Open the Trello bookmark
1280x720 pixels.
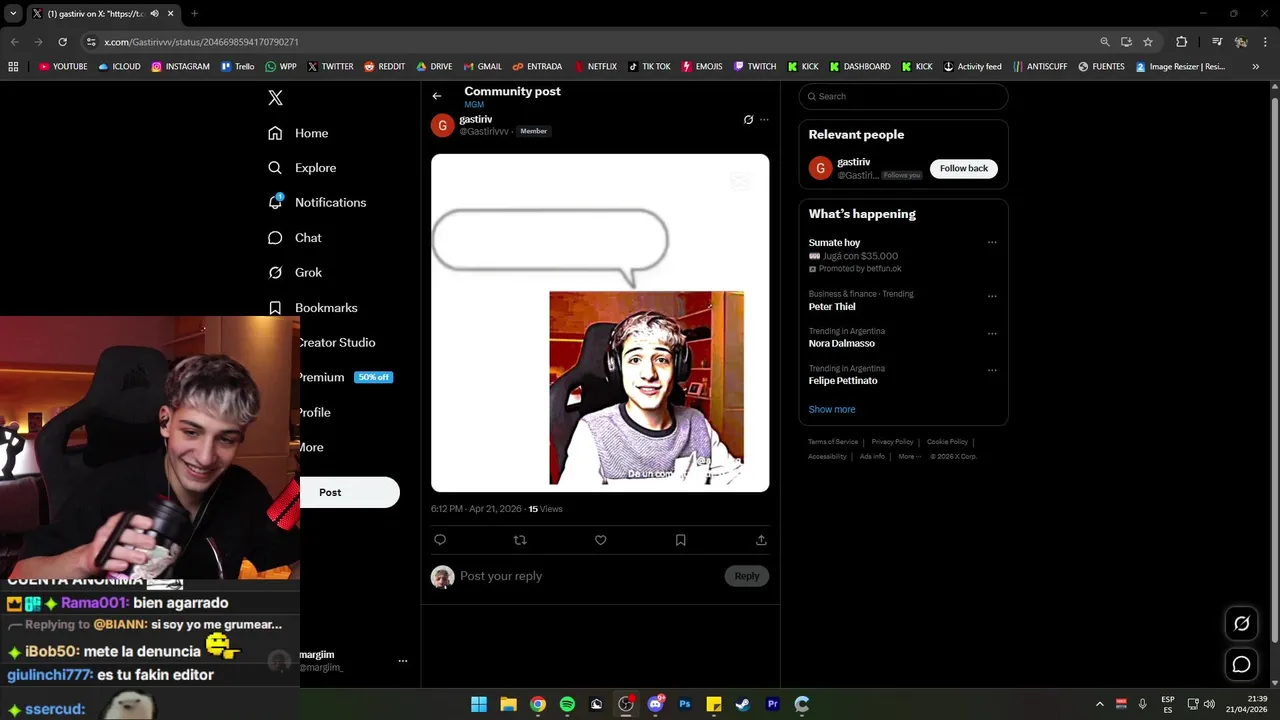237,67
